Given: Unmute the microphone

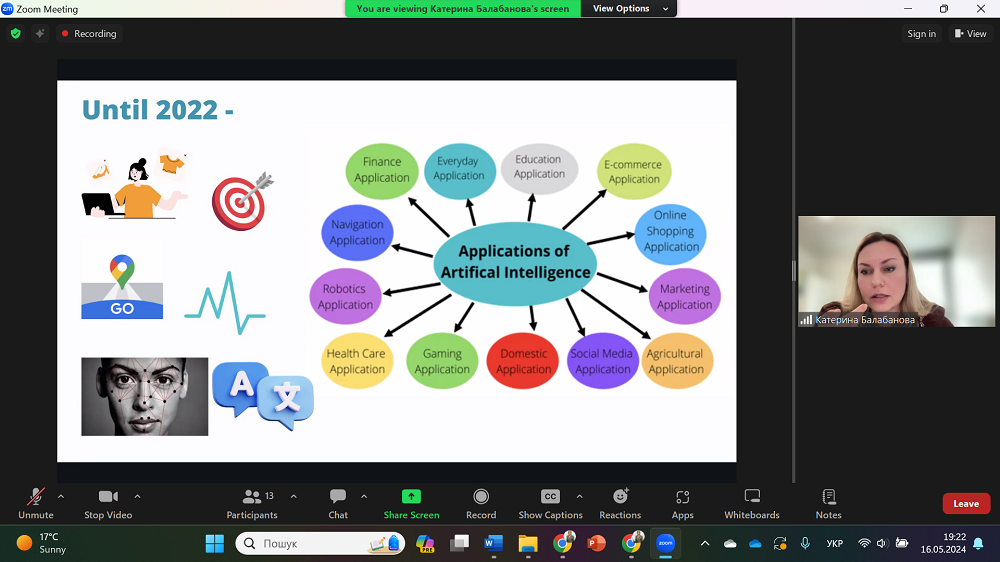Looking at the screenshot, I should click(36, 503).
